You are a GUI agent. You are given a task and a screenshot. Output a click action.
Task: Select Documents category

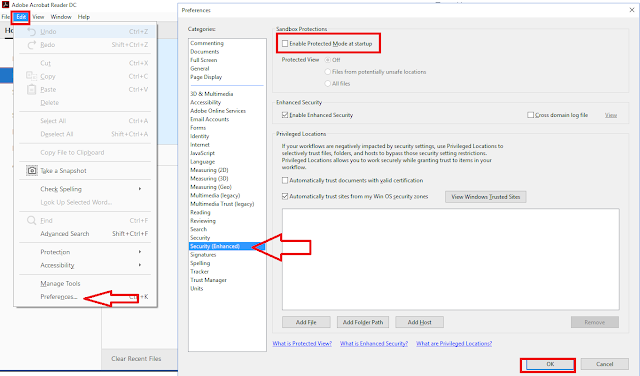tap(204, 51)
